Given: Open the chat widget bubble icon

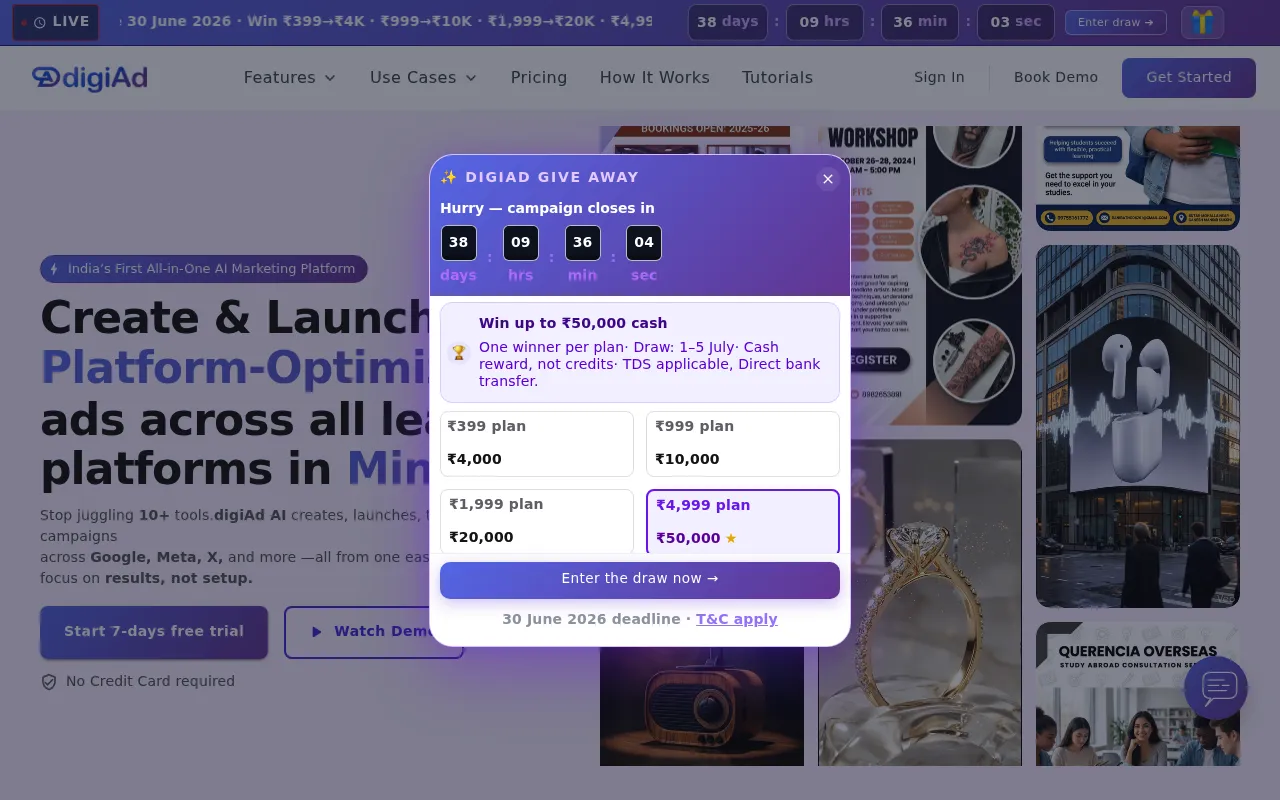Looking at the screenshot, I should pyautogui.click(x=1216, y=688).
